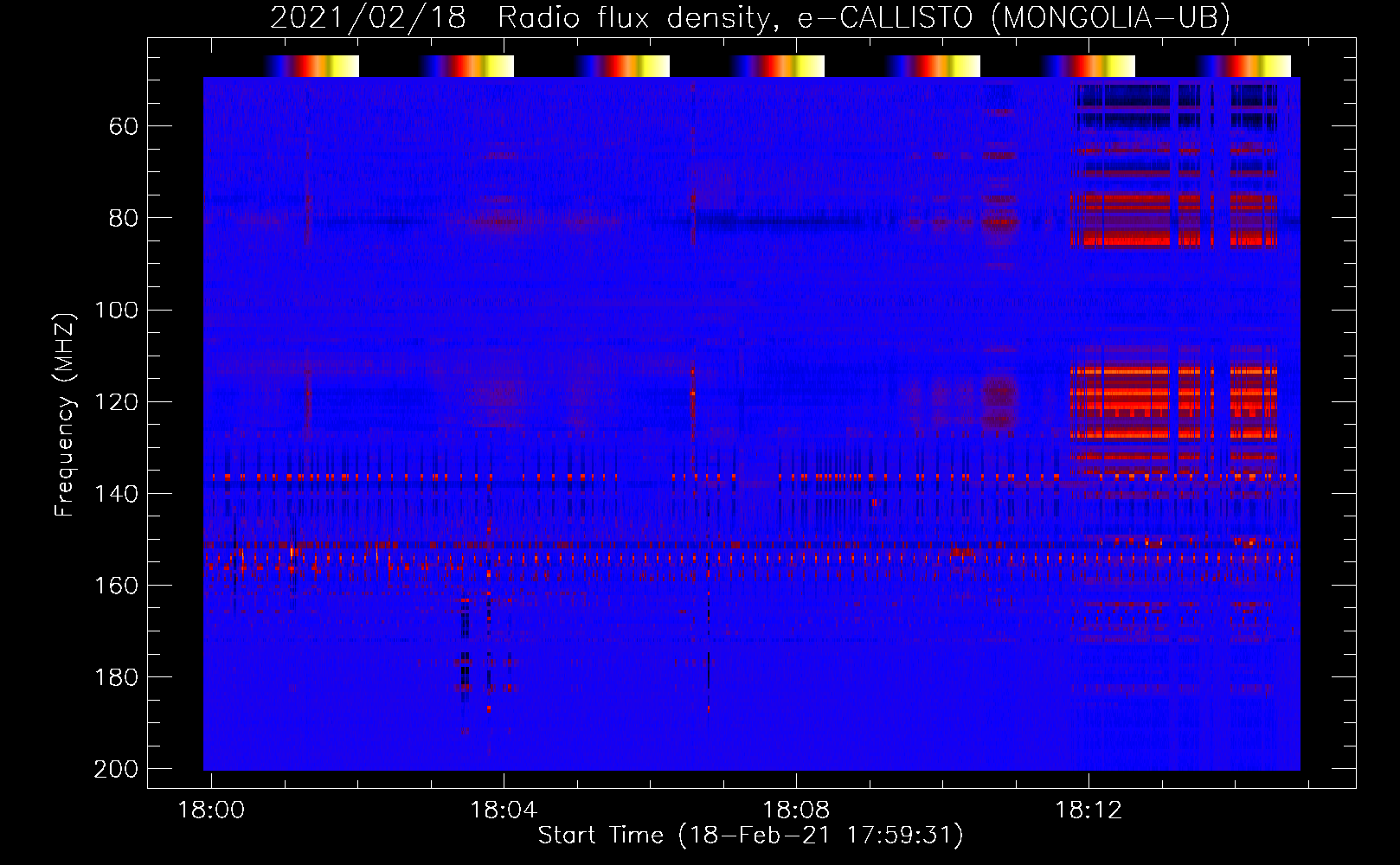Click the 160 frequency tick label
Viewport: 1400px width, 865px height.
pyautogui.click(x=117, y=586)
